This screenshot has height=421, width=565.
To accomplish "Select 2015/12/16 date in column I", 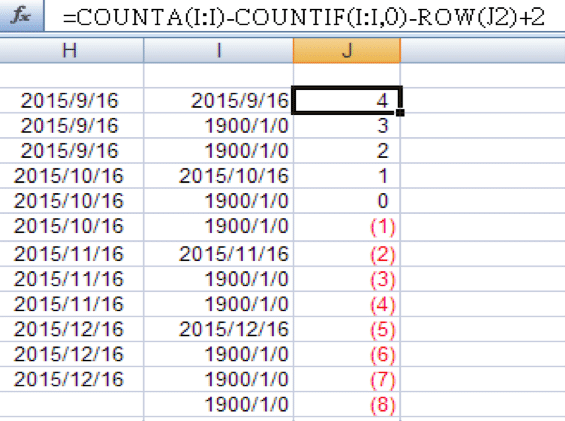I will [219, 329].
